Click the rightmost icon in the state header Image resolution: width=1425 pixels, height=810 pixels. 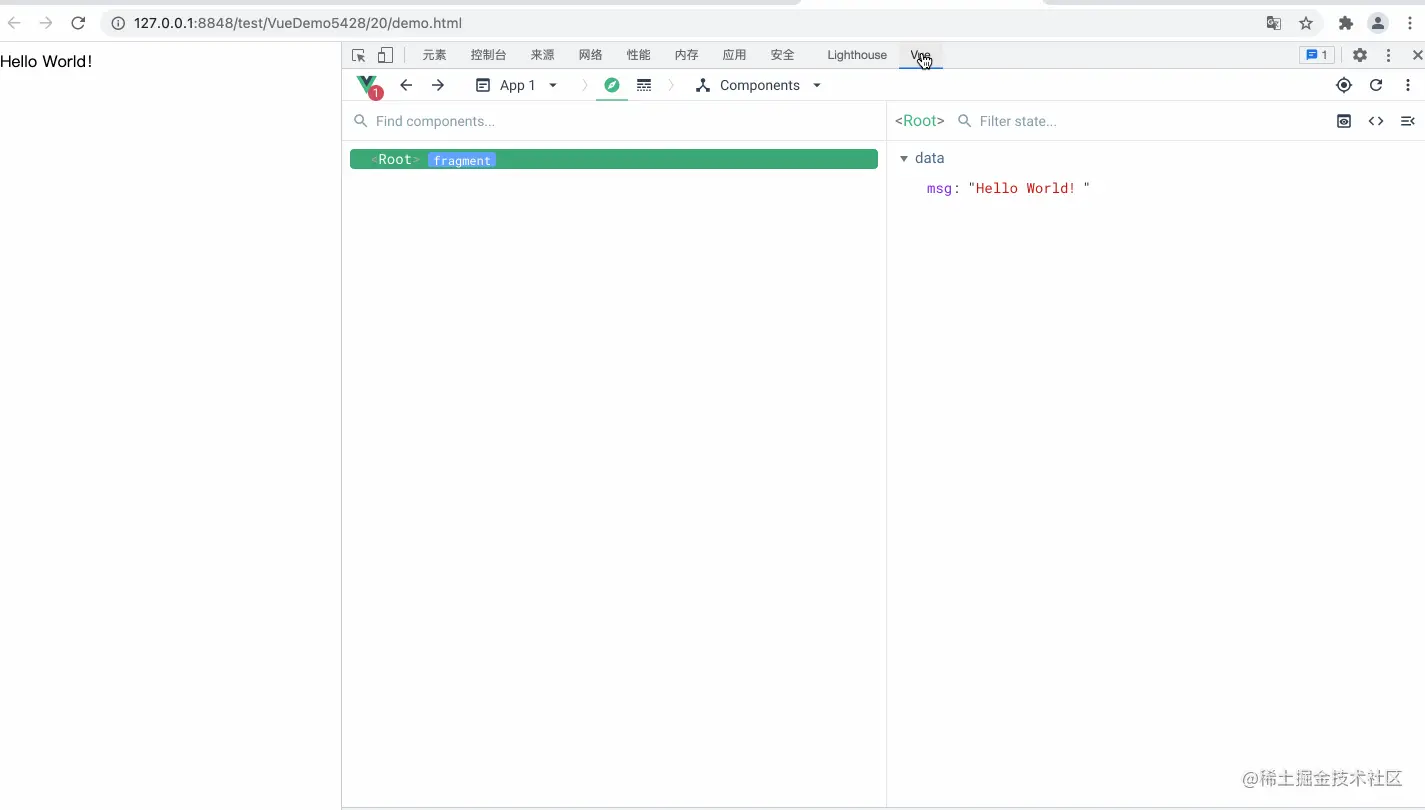[1408, 121]
